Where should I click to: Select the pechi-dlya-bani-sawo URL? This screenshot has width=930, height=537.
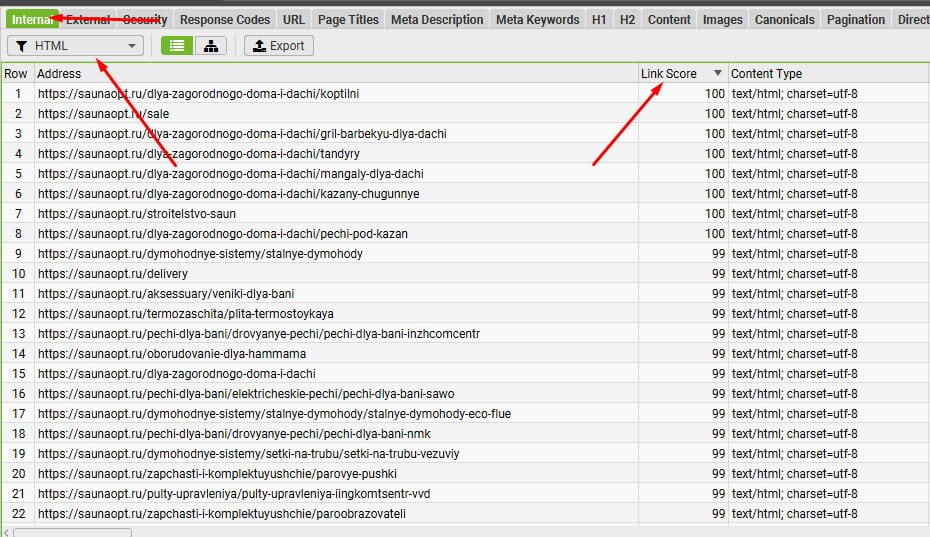click(x=246, y=394)
